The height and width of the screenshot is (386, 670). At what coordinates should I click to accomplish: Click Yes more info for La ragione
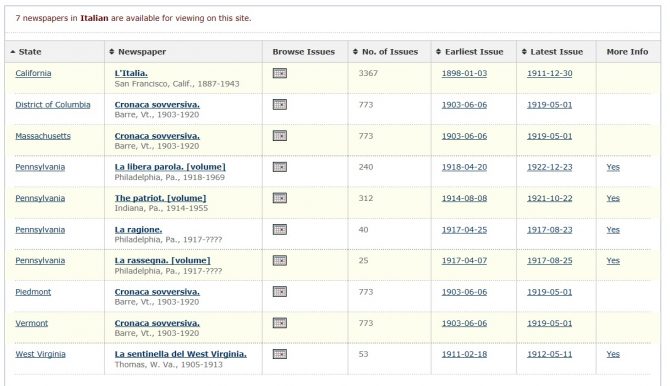pyautogui.click(x=613, y=230)
